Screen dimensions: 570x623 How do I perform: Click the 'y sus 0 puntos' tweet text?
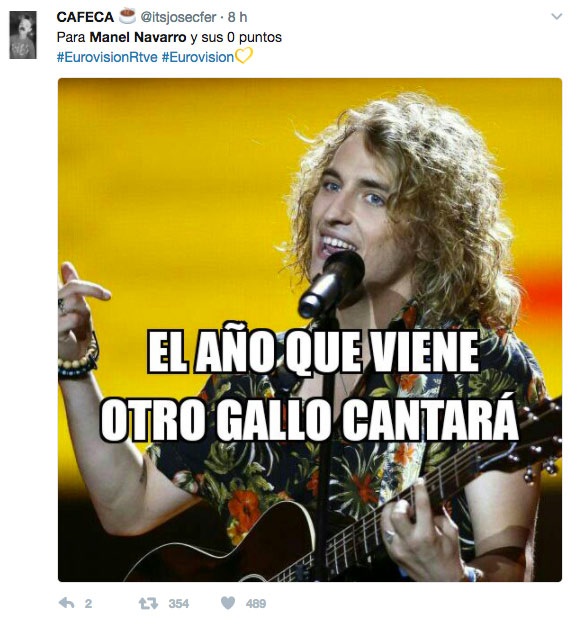236,37
